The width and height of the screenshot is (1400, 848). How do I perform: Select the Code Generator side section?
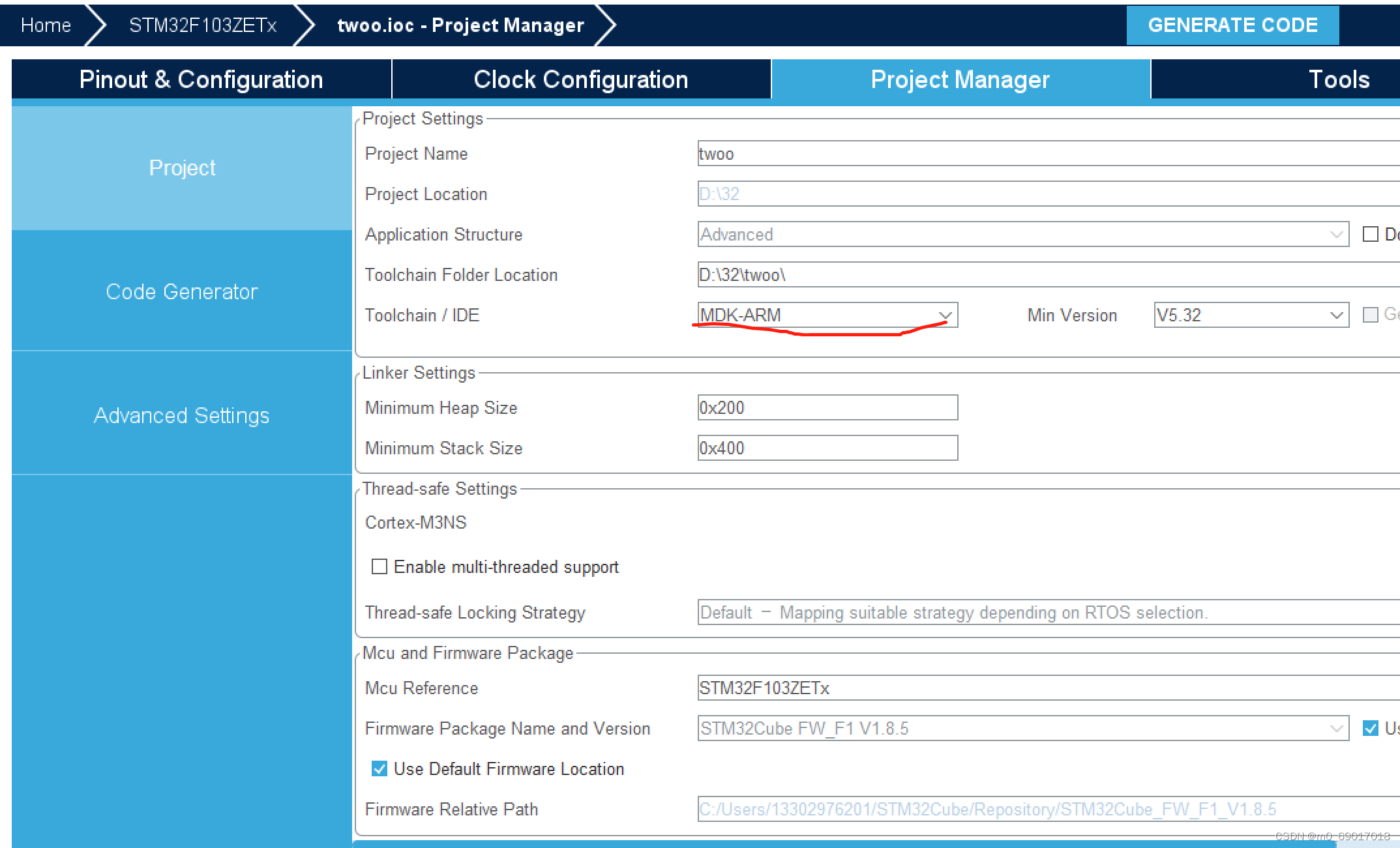point(182,291)
